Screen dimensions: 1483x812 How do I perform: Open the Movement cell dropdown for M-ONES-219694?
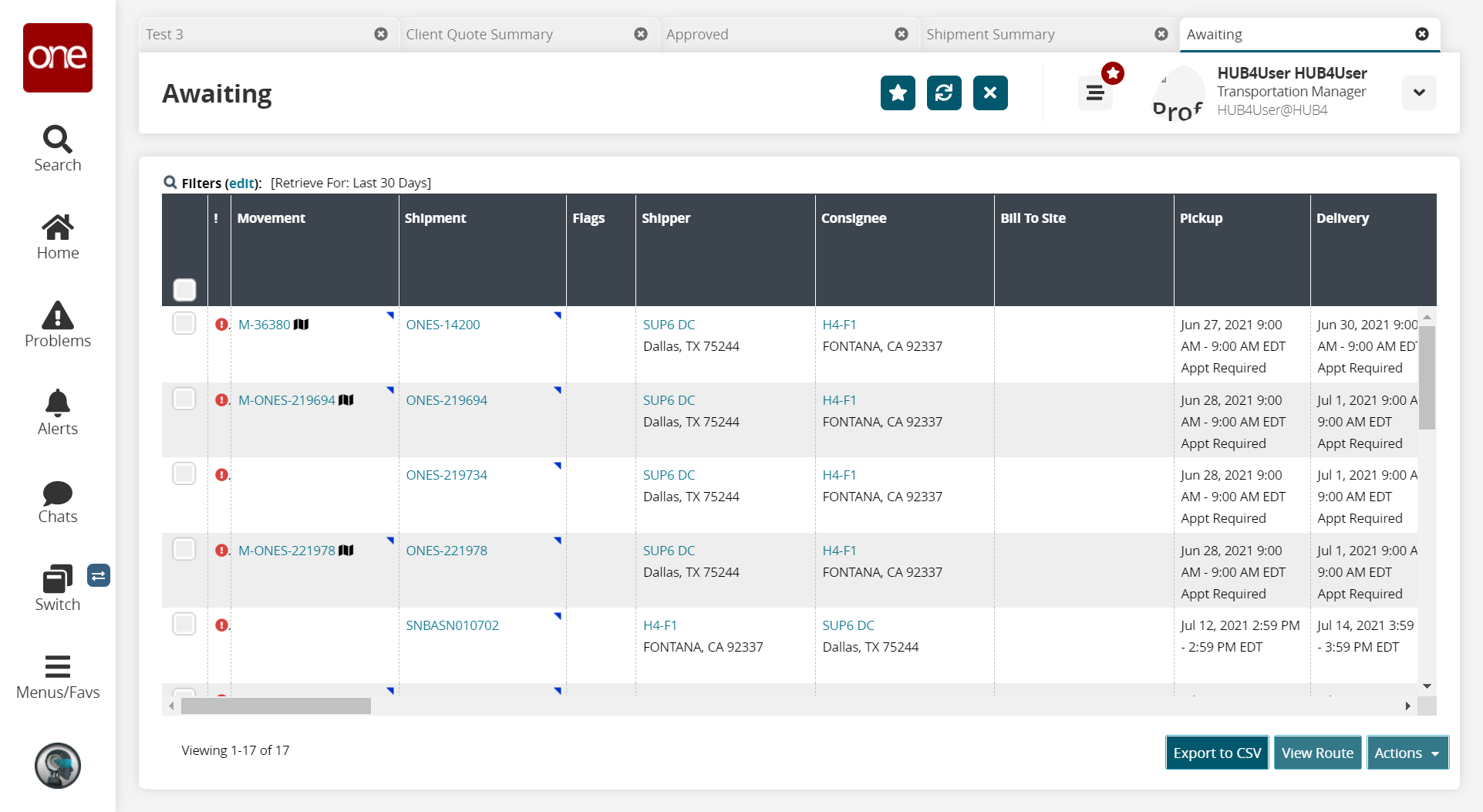390,390
